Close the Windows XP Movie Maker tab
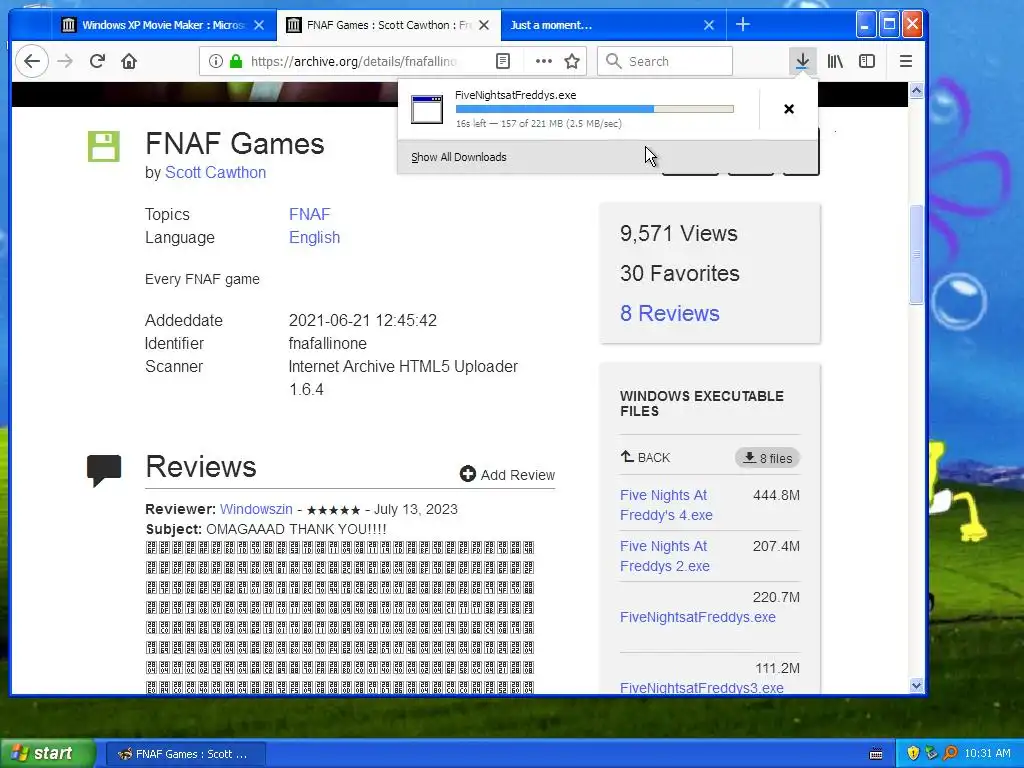Viewport: 1024px width, 768px height. coord(259,25)
